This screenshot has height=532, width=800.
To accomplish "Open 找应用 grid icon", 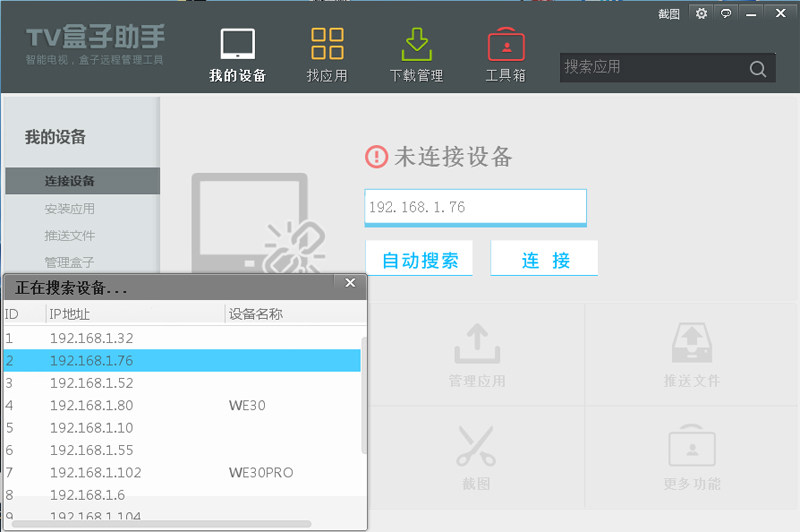I will tap(327, 45).
